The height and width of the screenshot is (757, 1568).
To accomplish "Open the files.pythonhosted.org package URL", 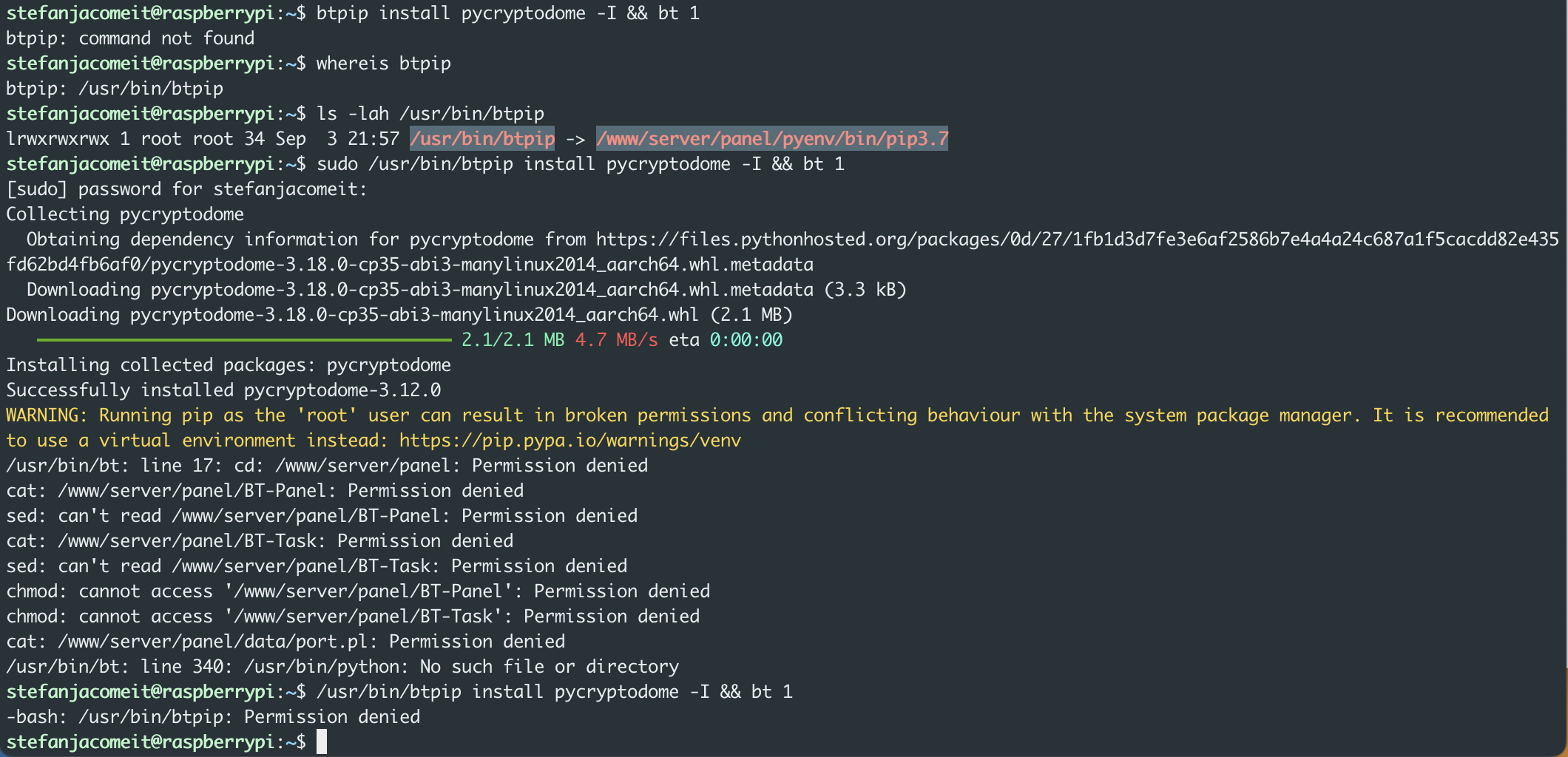I will point(1077,240).
